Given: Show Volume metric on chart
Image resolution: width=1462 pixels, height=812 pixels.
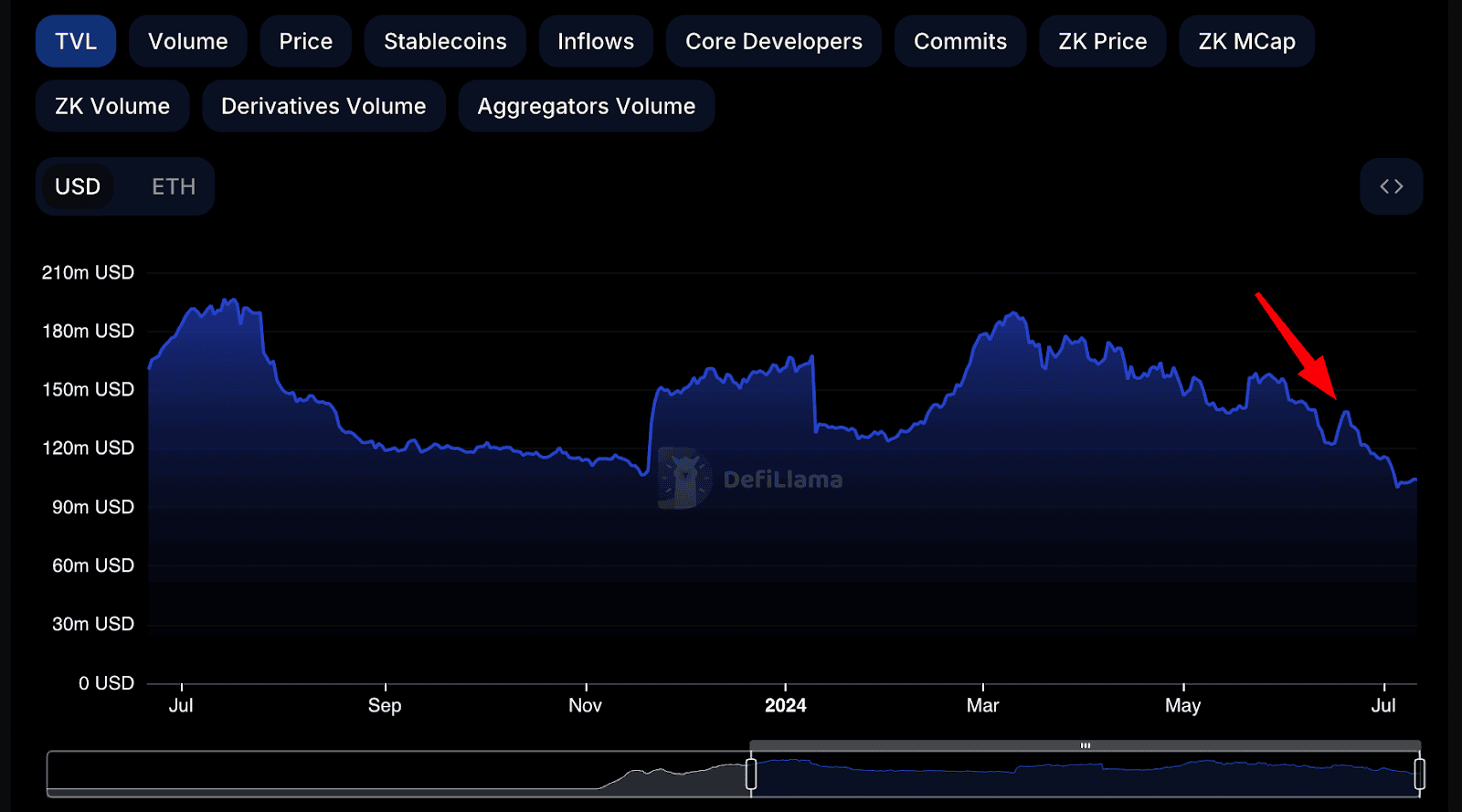Looking at the screenshot, I should point(187,41).
